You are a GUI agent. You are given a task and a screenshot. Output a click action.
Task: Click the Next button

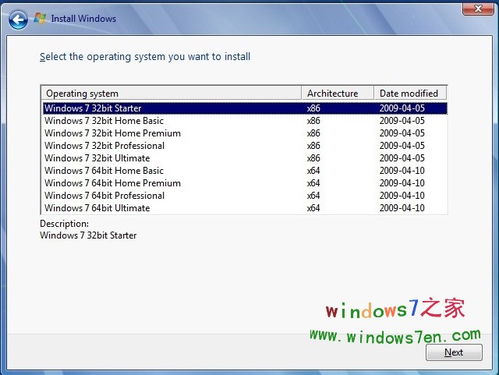coord(454,352)
